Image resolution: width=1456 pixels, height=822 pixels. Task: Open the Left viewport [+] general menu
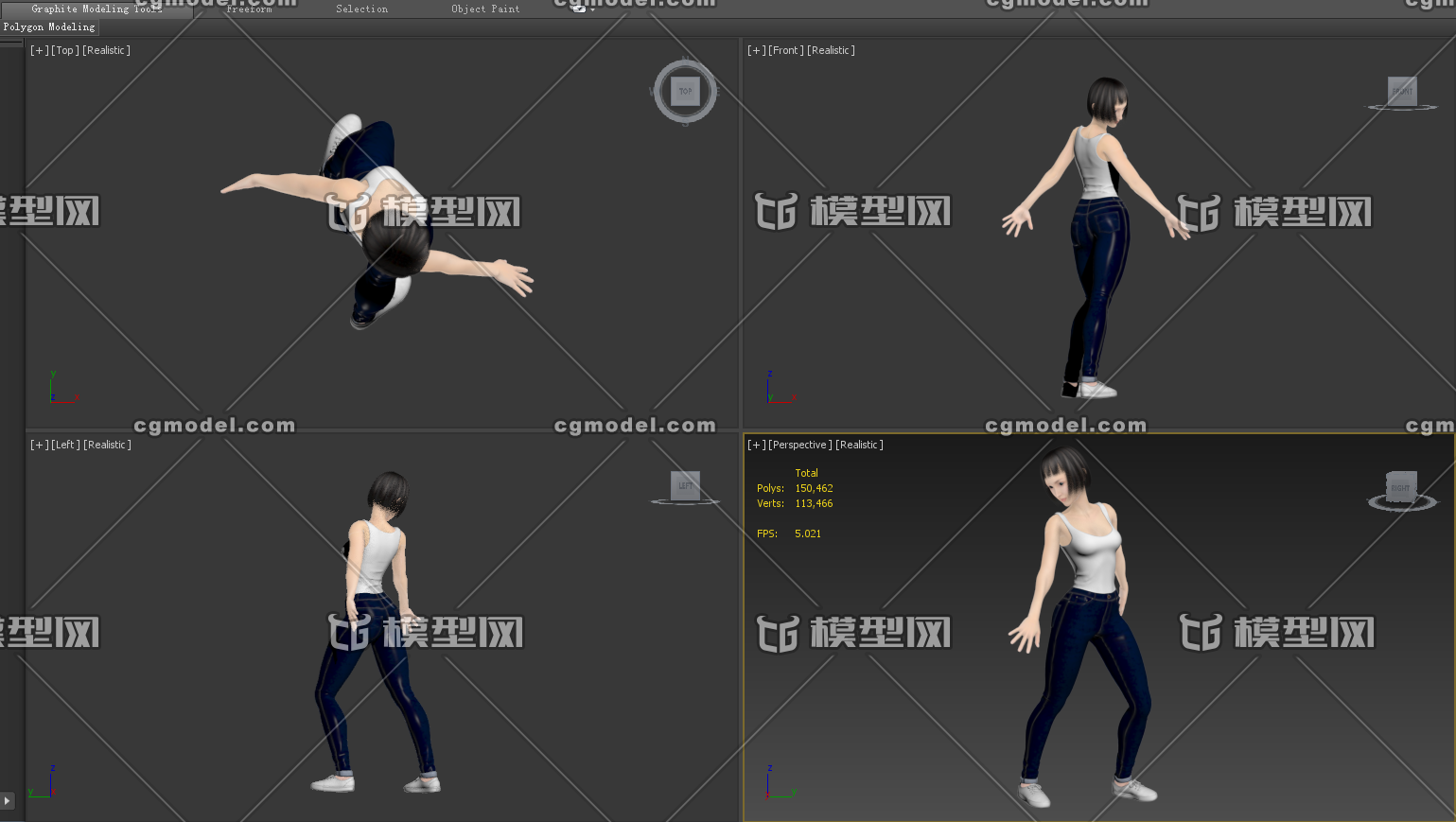click(x=38, y=445)
